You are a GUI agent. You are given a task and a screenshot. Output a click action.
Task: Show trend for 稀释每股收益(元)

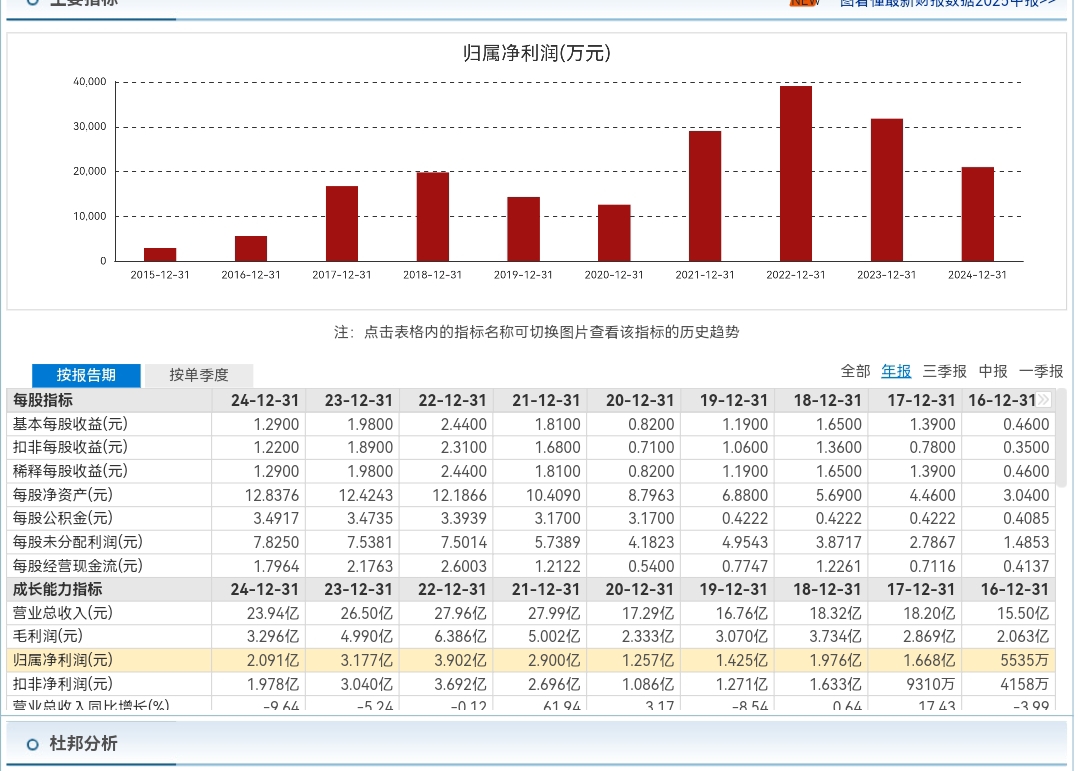(70, 471)
